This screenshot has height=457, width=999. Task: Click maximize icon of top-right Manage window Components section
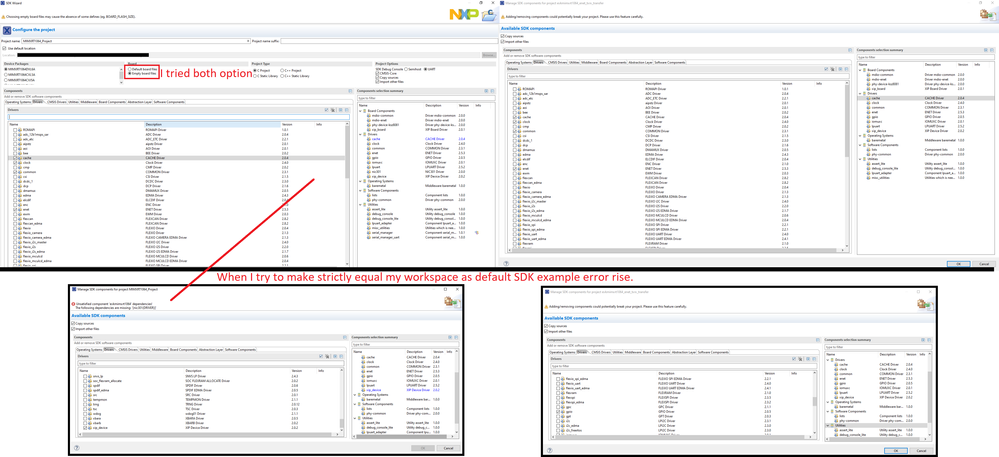click(850, 50)
